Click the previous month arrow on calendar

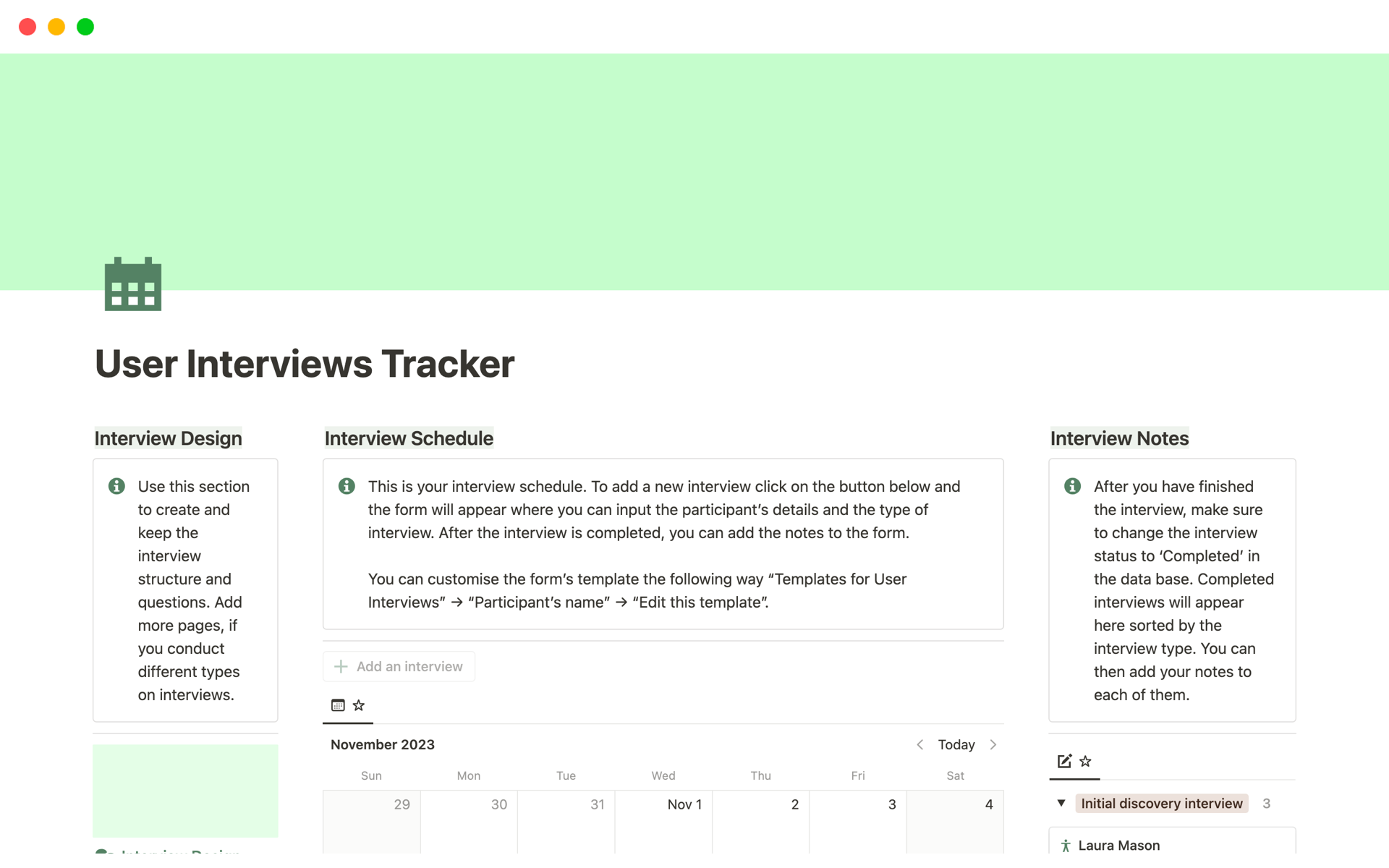pos(919,745)
